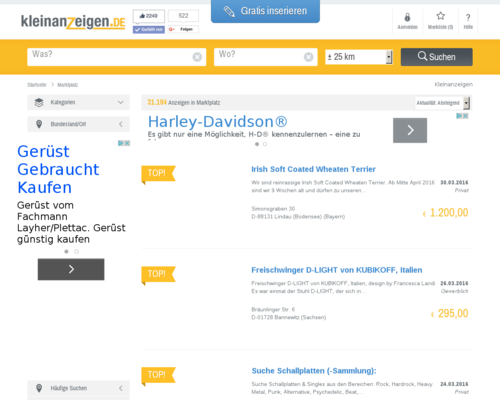Click TOP! badge of Wheaten Terrier listing
This screenshot has height=400, width=500.
click(158, 174)
